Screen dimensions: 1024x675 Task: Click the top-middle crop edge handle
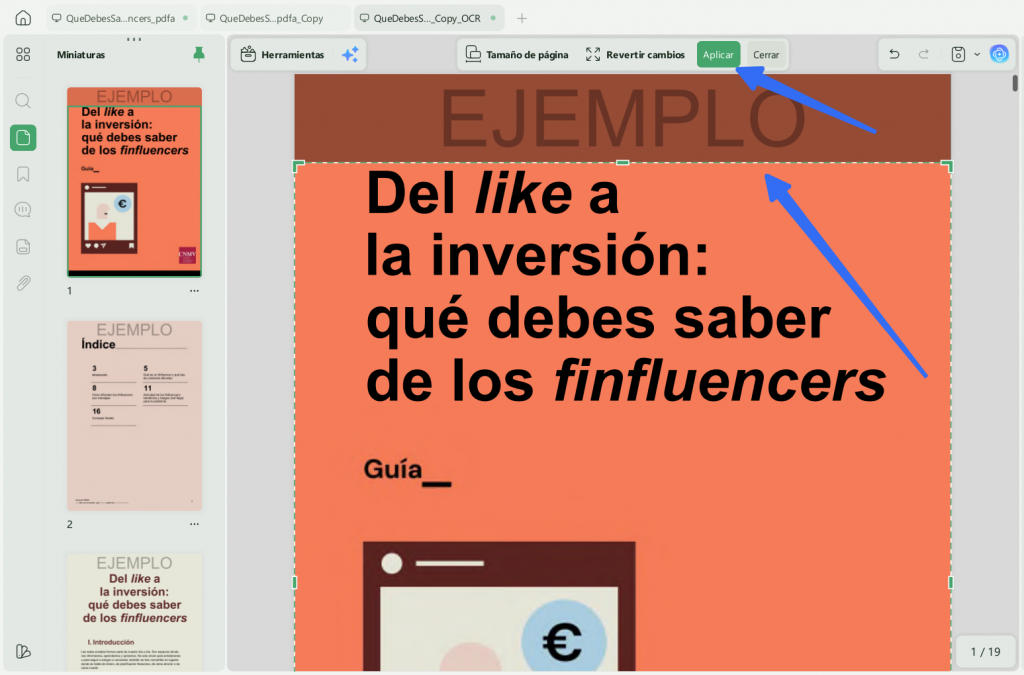click(x=622, y=163)
